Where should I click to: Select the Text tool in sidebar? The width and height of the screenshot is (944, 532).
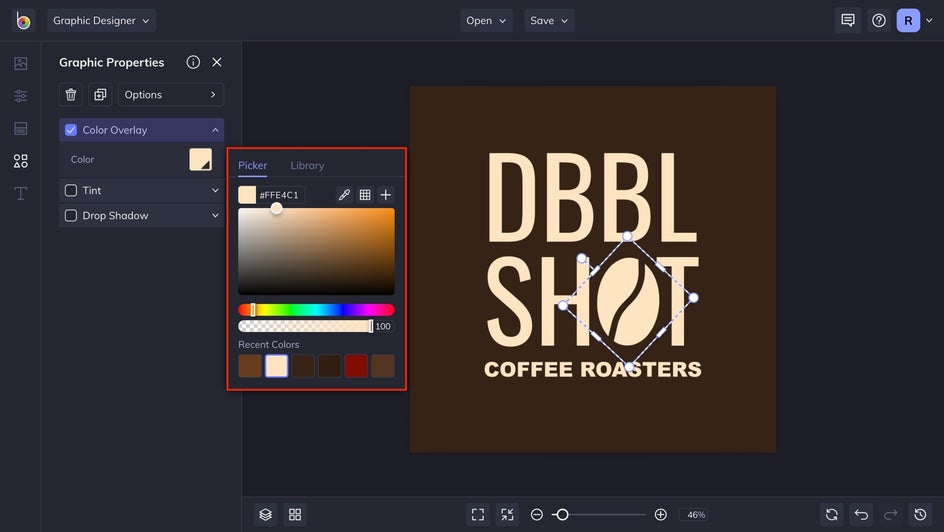pyautogui.click(x=20, y=193)
